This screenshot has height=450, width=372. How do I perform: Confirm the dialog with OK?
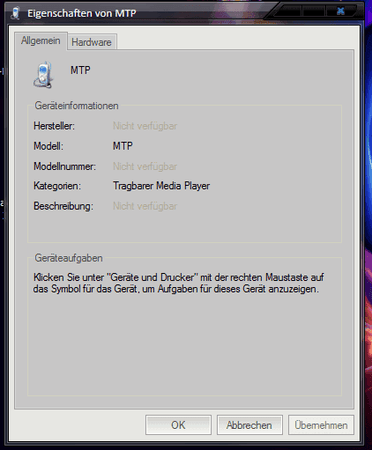178,425
